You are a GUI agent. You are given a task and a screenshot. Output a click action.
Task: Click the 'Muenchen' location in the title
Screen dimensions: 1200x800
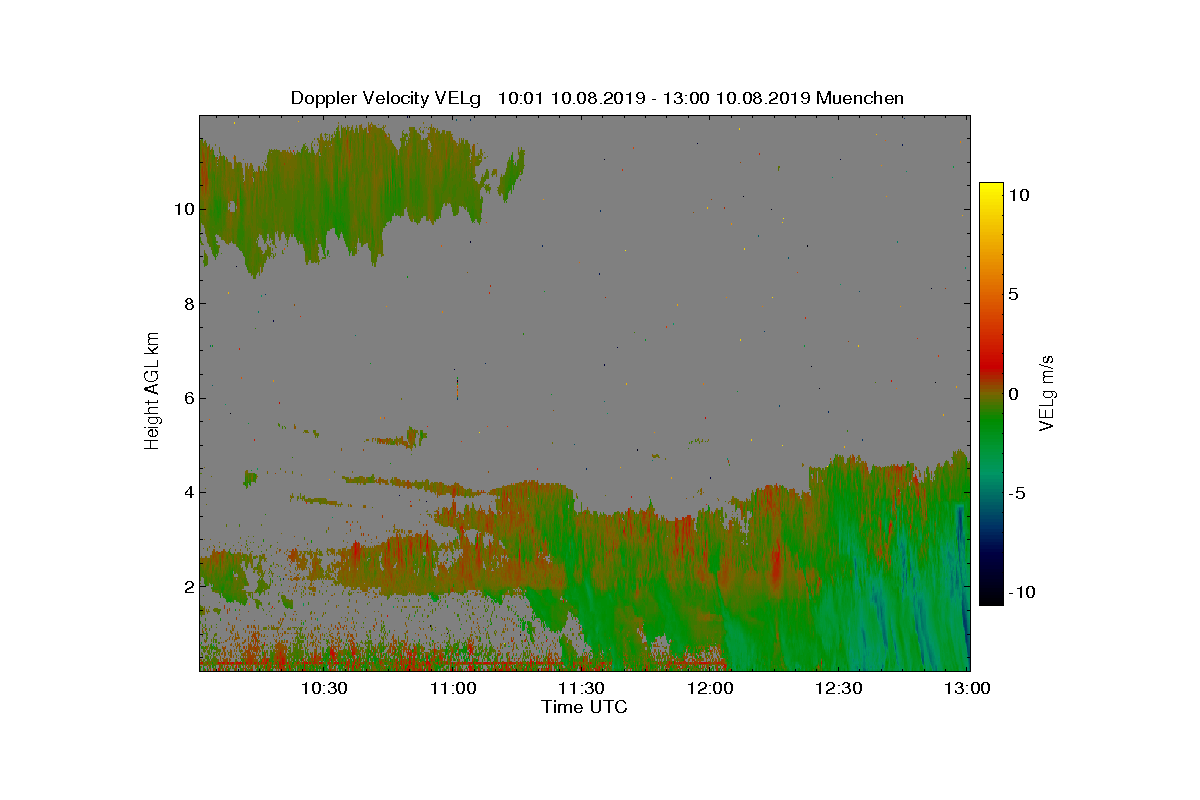coord(860,98)
